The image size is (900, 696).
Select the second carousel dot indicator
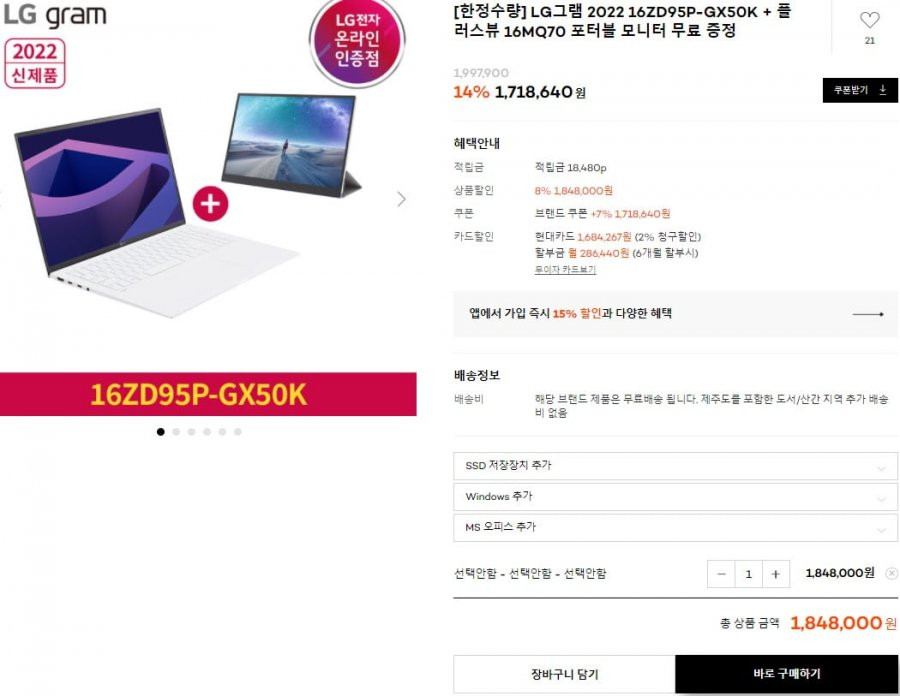pos(176,431)
